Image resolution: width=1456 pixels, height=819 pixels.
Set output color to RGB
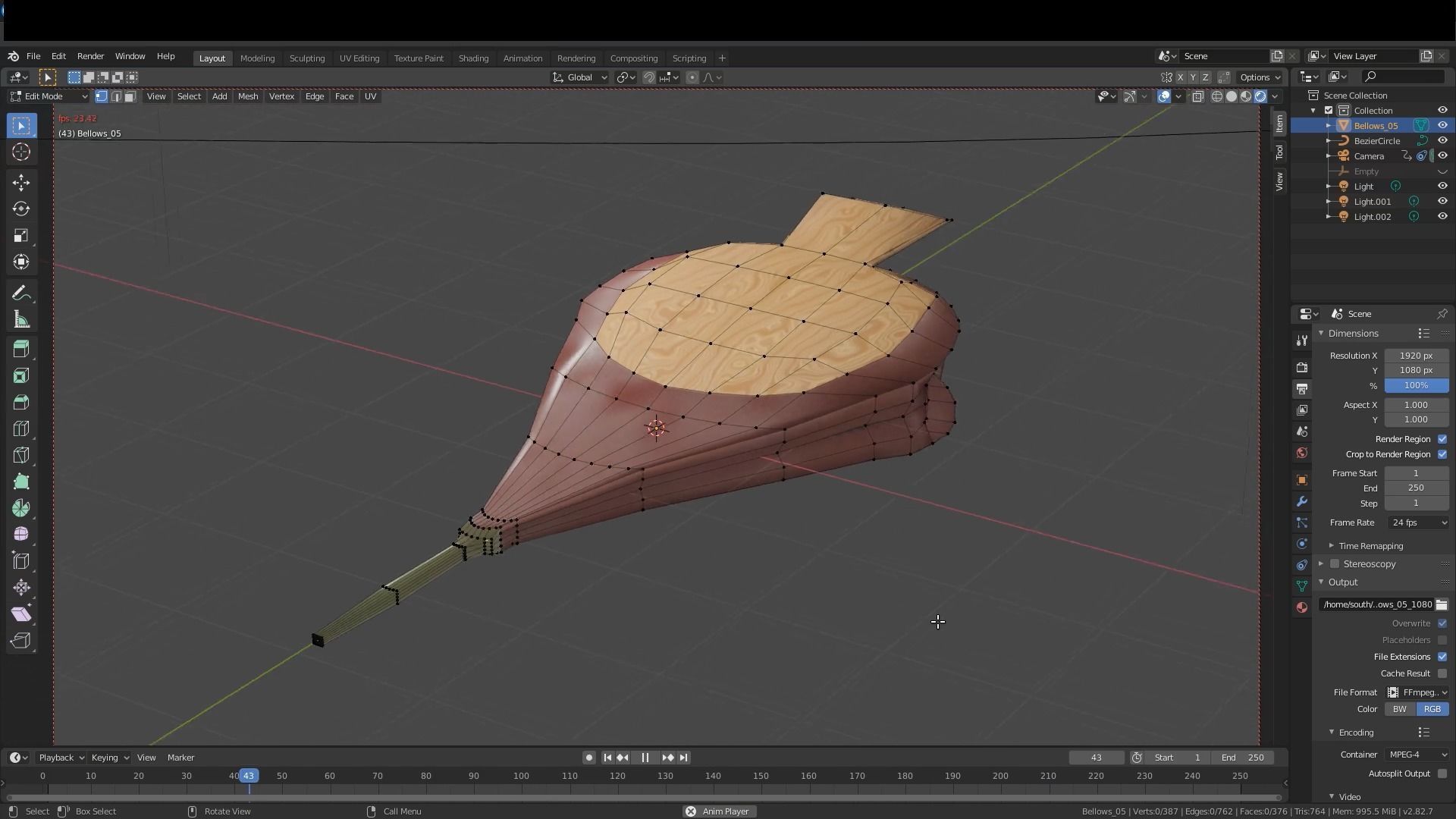[x=1432, y=709]
